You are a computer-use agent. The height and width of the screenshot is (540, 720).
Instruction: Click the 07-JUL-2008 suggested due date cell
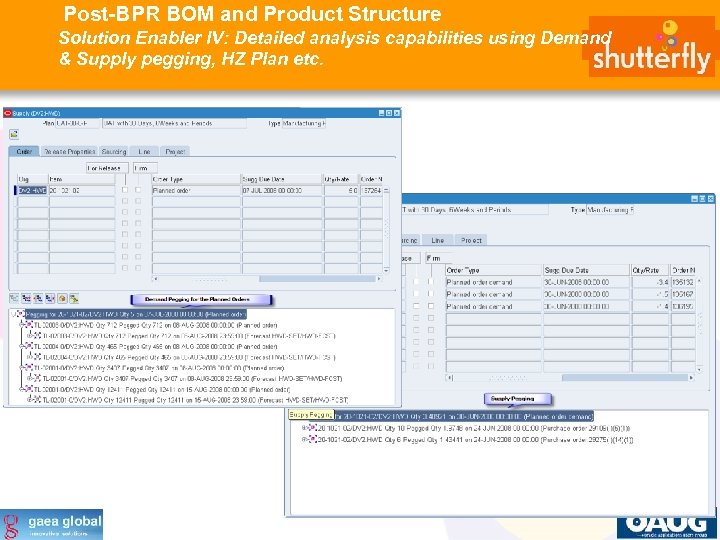coord(281,190)
